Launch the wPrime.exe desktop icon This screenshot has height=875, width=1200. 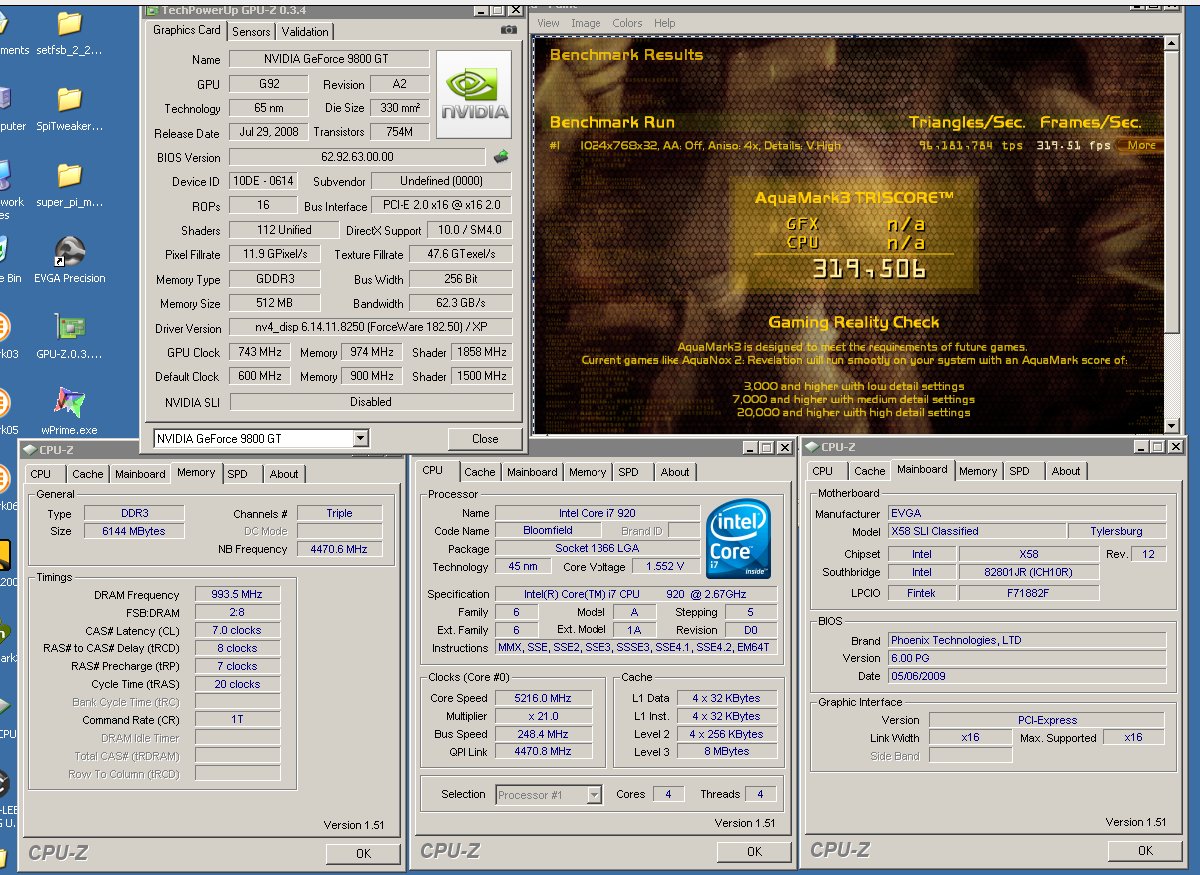point(69,412)
